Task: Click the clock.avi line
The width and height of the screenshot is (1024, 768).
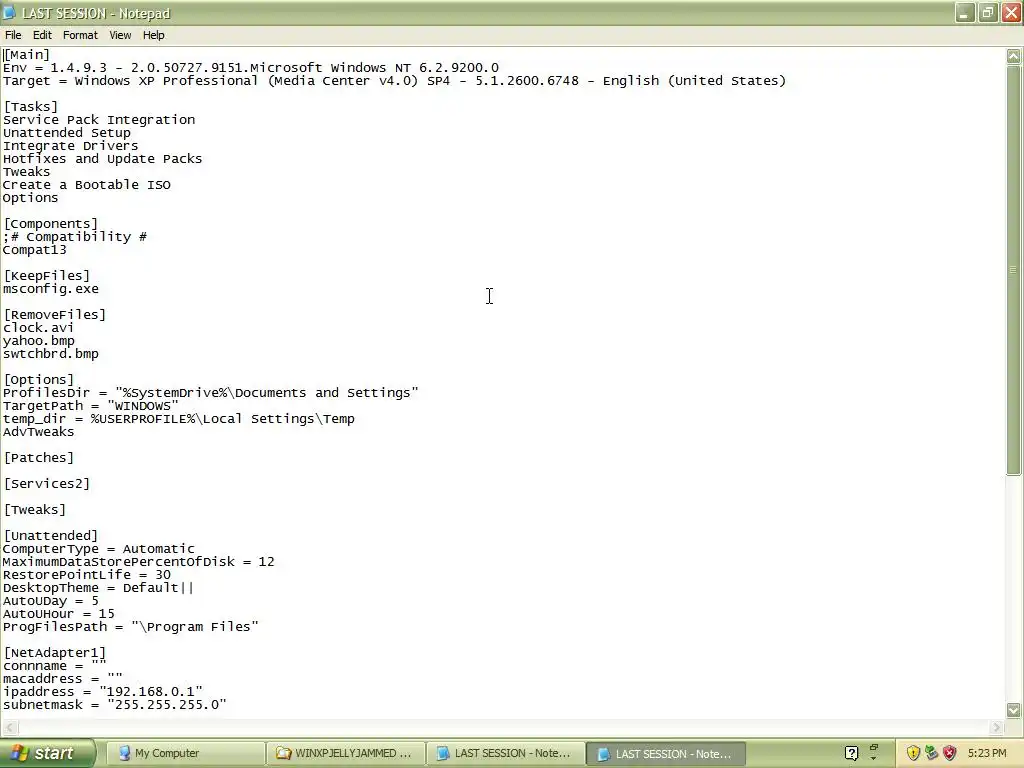Action: [x=39, y=328]
